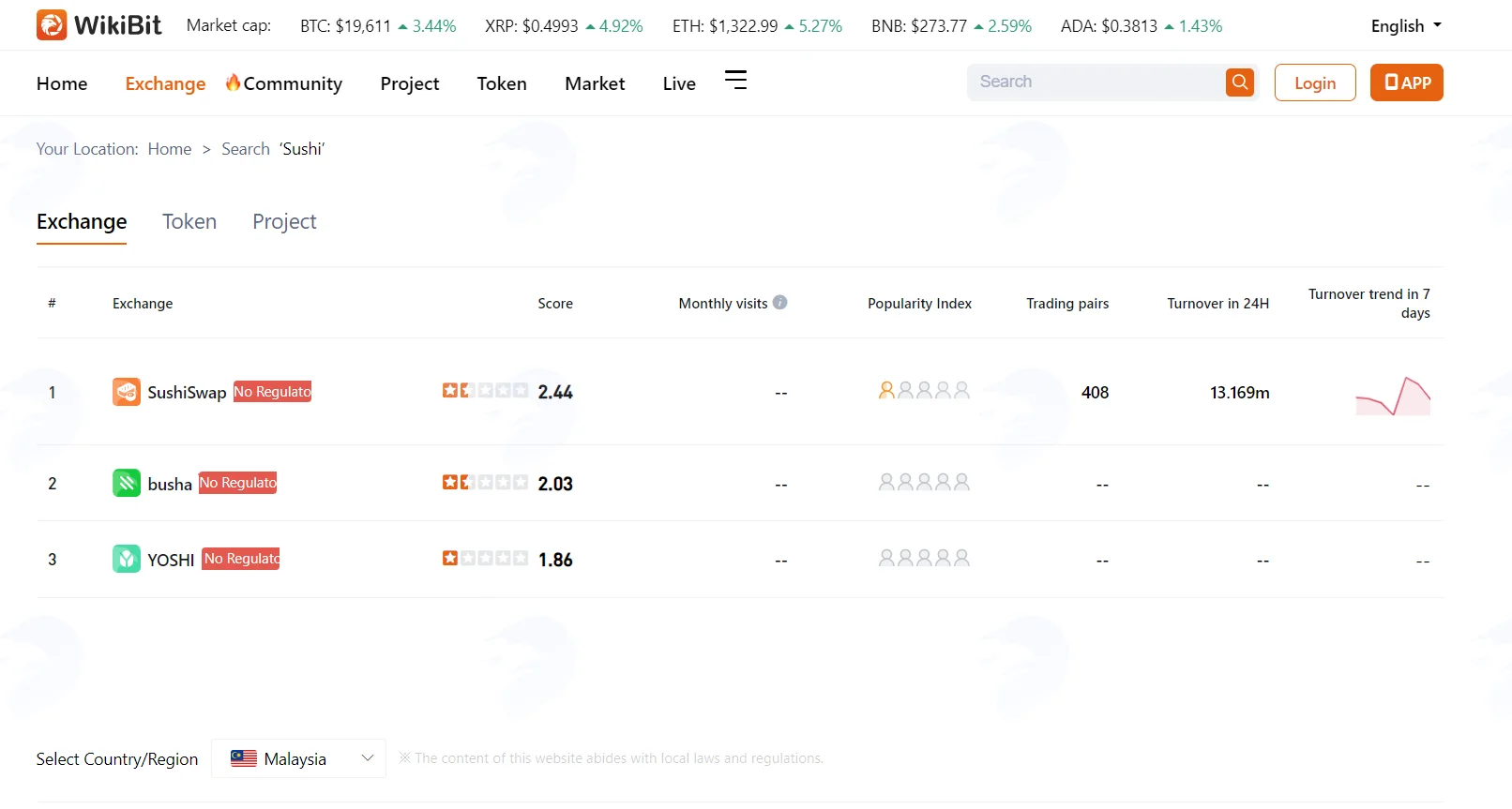Screen dimensions: 1512x809
Task: Open the hamburger menu icon
Action: 736,81
